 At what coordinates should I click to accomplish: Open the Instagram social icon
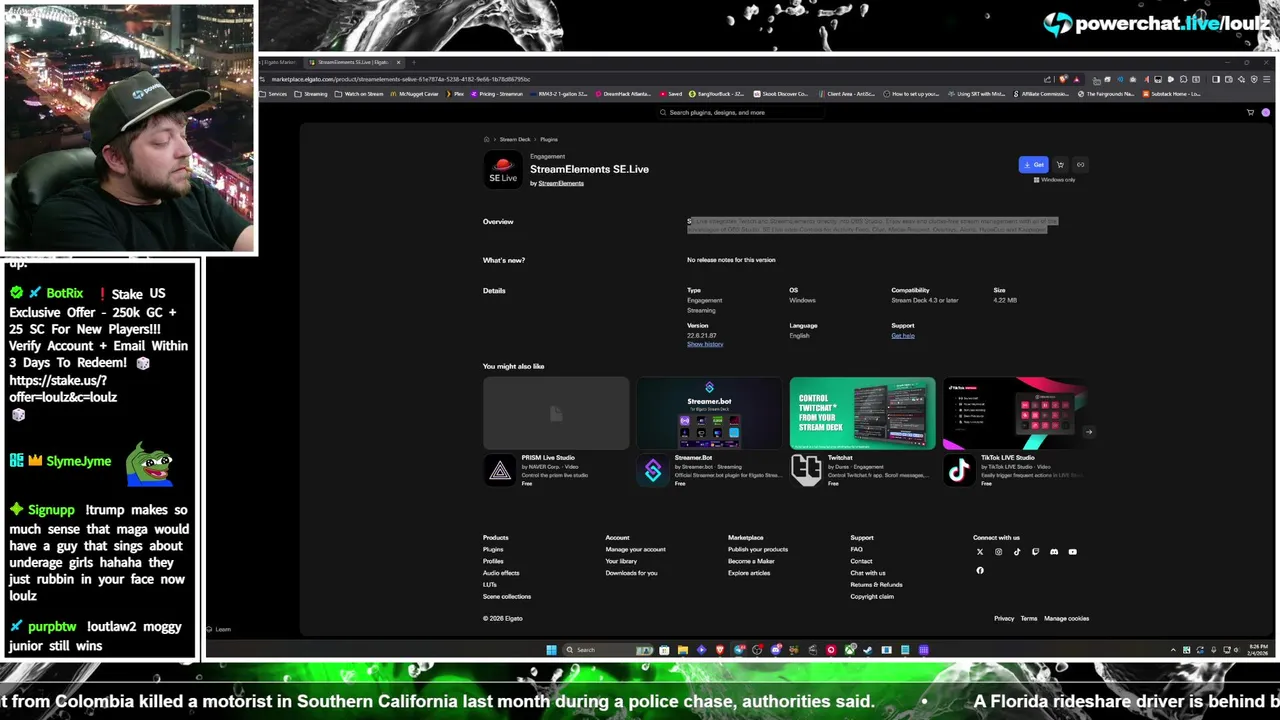[x=998, y=552]
